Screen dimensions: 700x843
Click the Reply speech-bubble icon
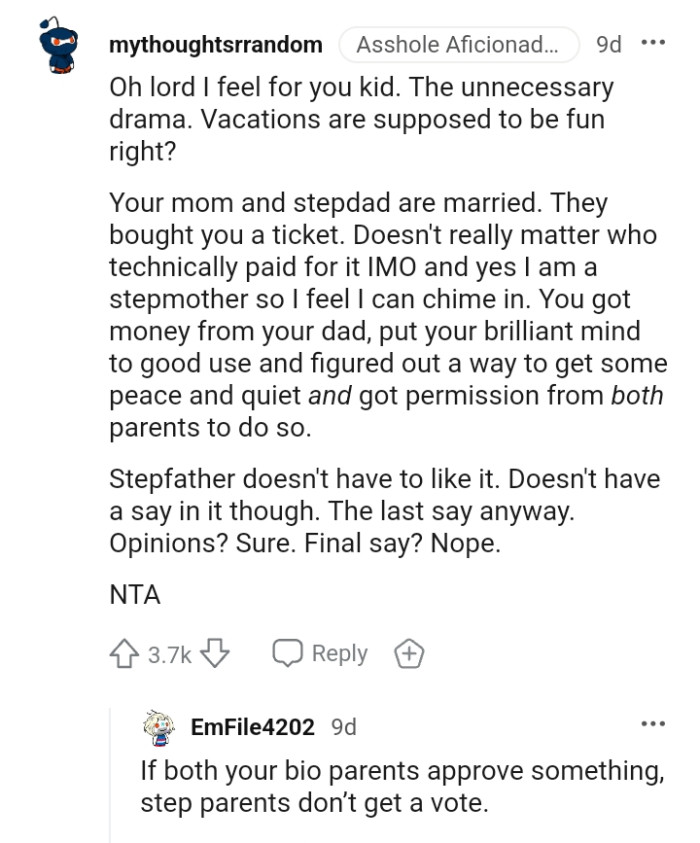click(290, 653)
